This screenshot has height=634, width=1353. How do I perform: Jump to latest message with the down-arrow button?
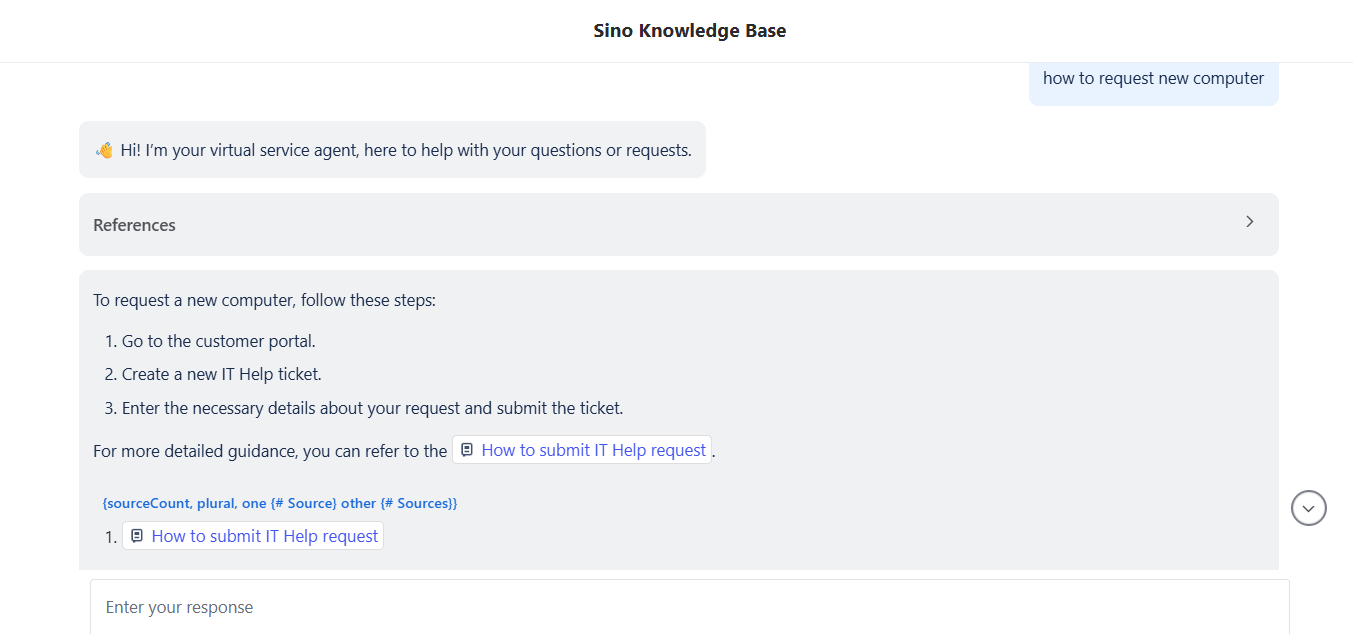(1309, 508)
